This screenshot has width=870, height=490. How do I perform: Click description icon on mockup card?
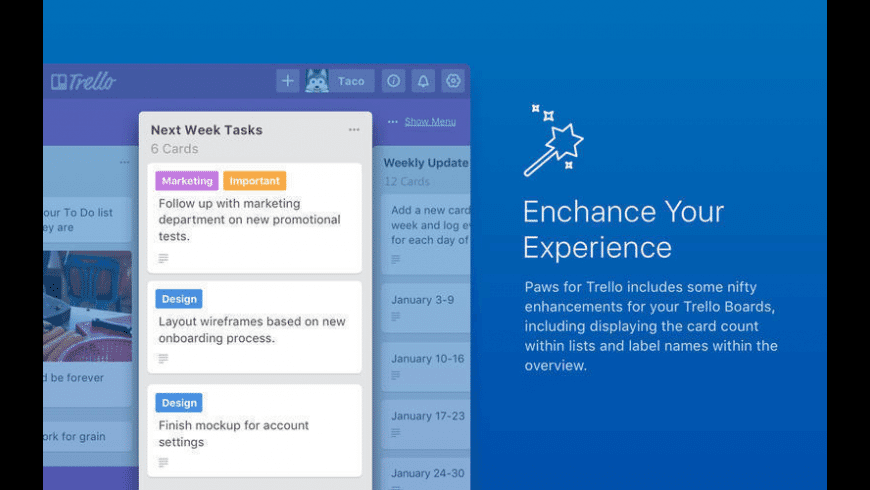click(163, 463)
